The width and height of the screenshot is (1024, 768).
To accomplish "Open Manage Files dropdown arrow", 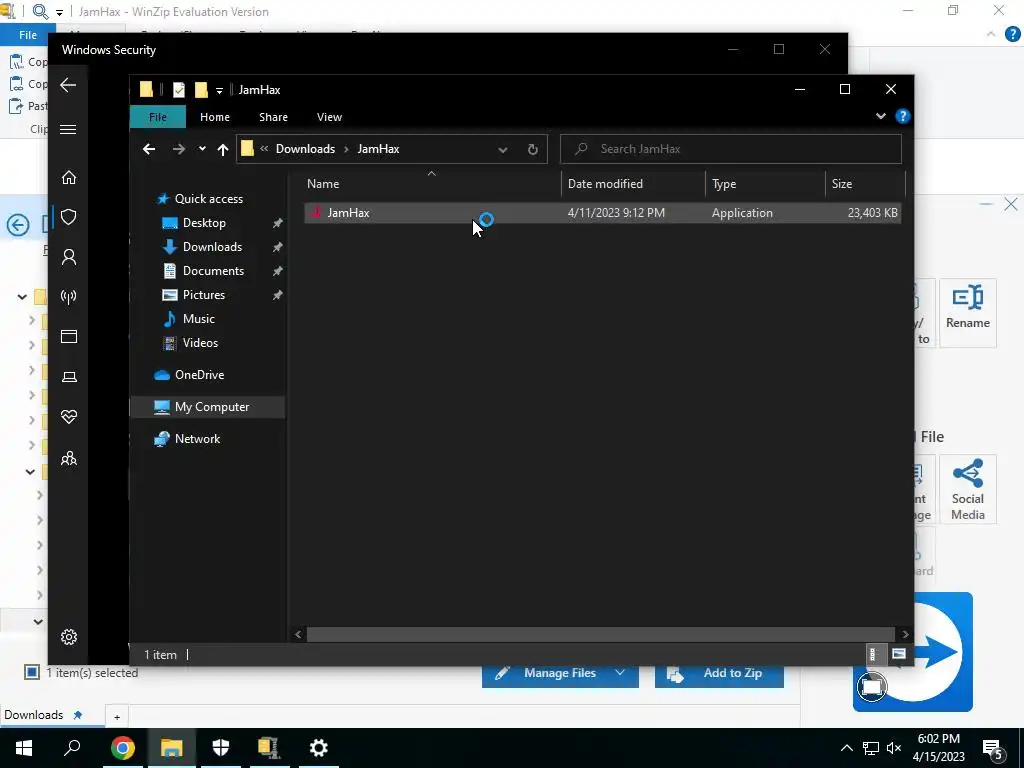I will tap(620, 673).
